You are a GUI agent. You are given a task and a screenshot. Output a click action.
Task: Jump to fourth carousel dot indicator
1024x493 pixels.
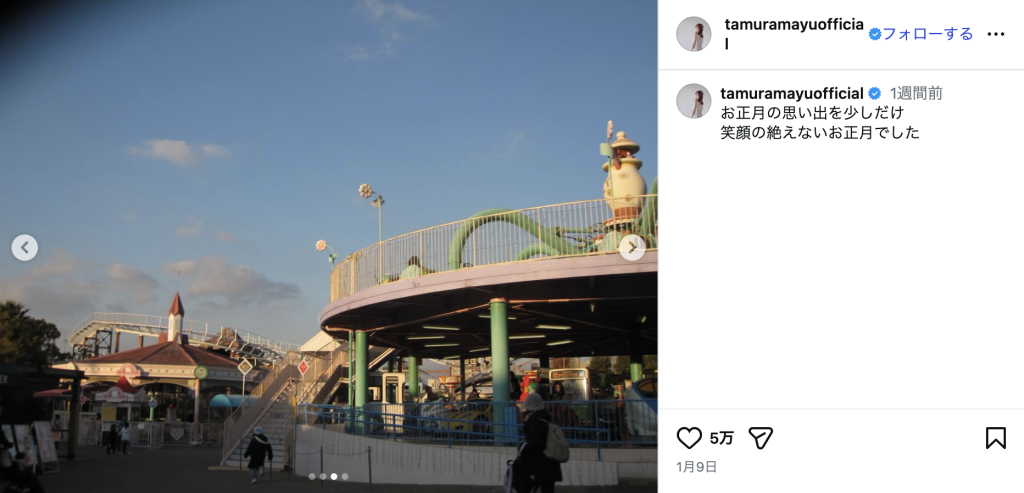345,477
